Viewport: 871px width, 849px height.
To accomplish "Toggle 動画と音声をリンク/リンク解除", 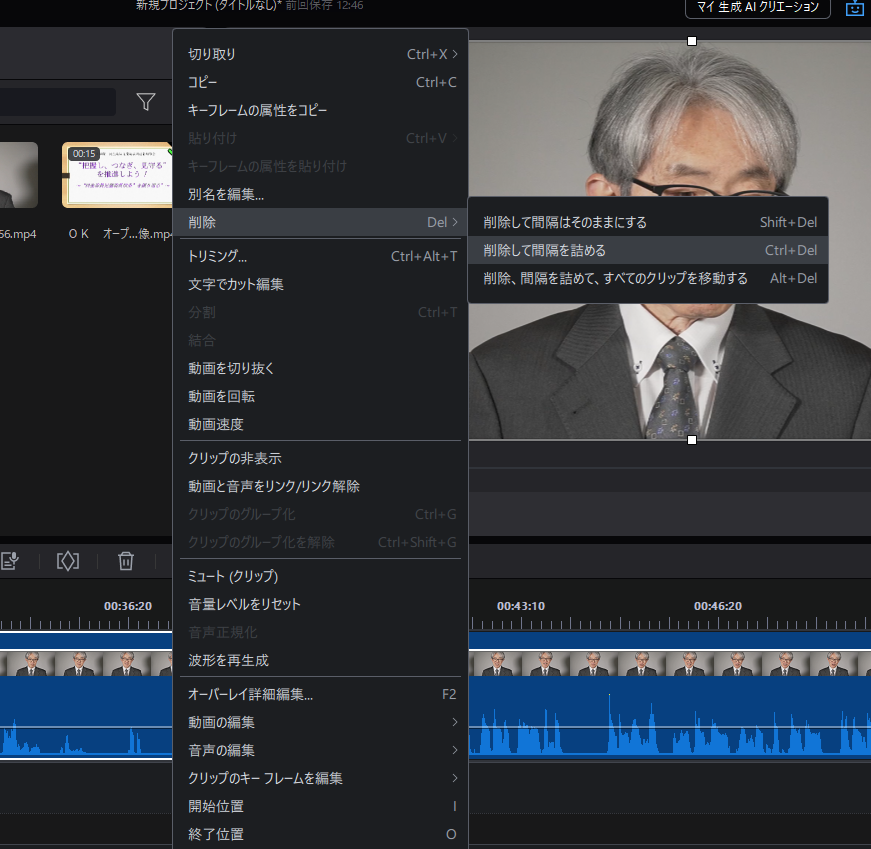I will (x=274, y=486).
